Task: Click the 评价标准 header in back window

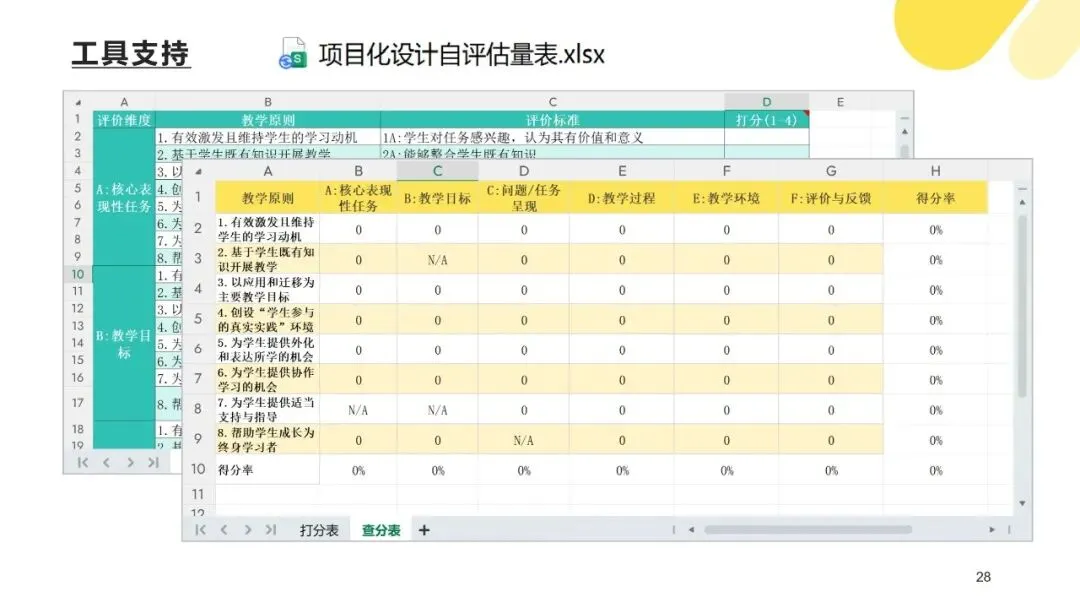Action: (x=552, y=120)
